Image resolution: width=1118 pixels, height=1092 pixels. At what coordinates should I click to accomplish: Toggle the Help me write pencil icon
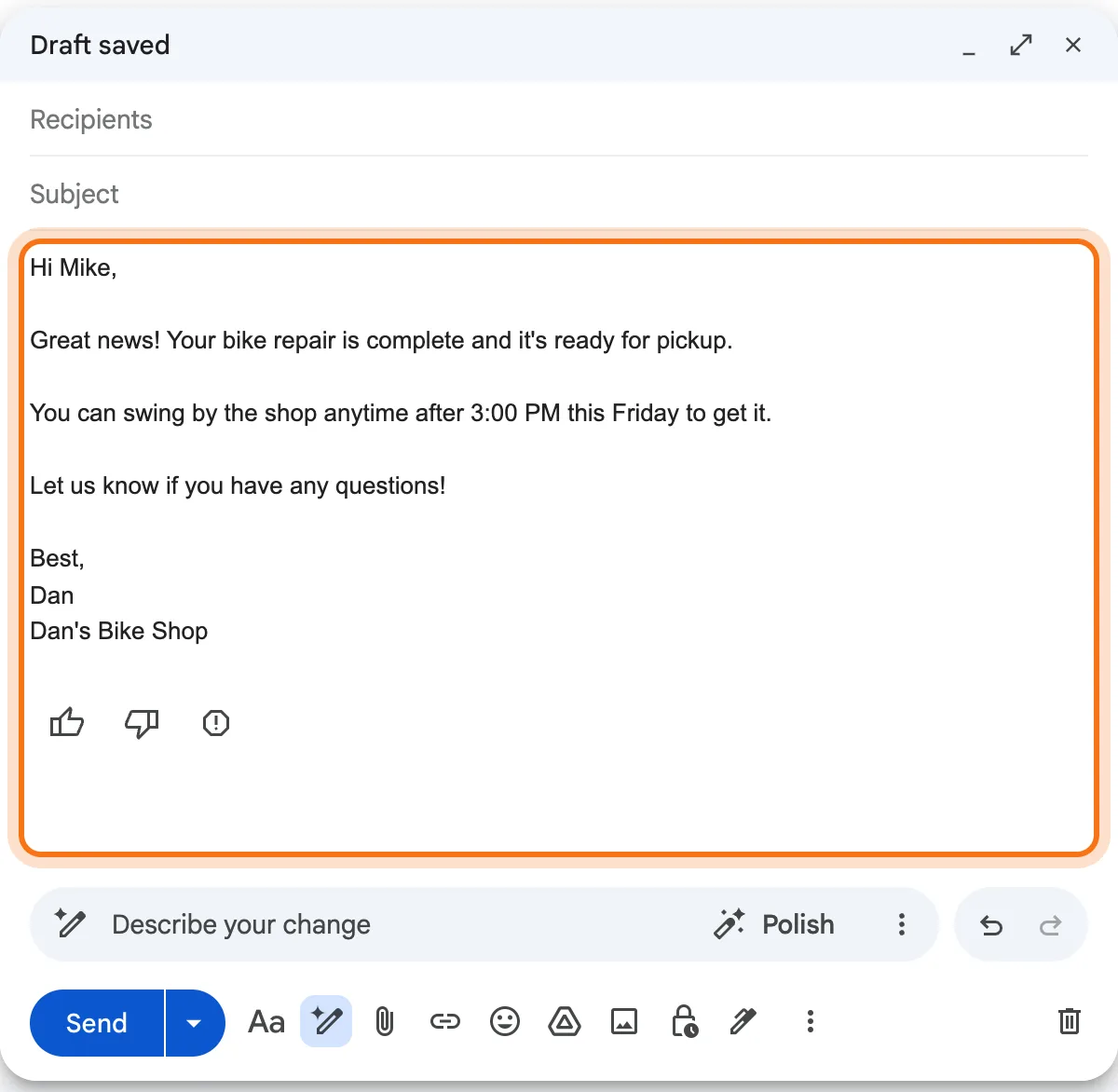pyautogui.click(x=326, y=1021)
